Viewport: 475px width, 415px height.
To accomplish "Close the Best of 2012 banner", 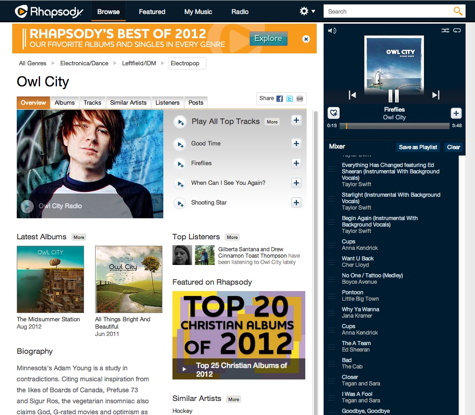I will coord(306,39).
